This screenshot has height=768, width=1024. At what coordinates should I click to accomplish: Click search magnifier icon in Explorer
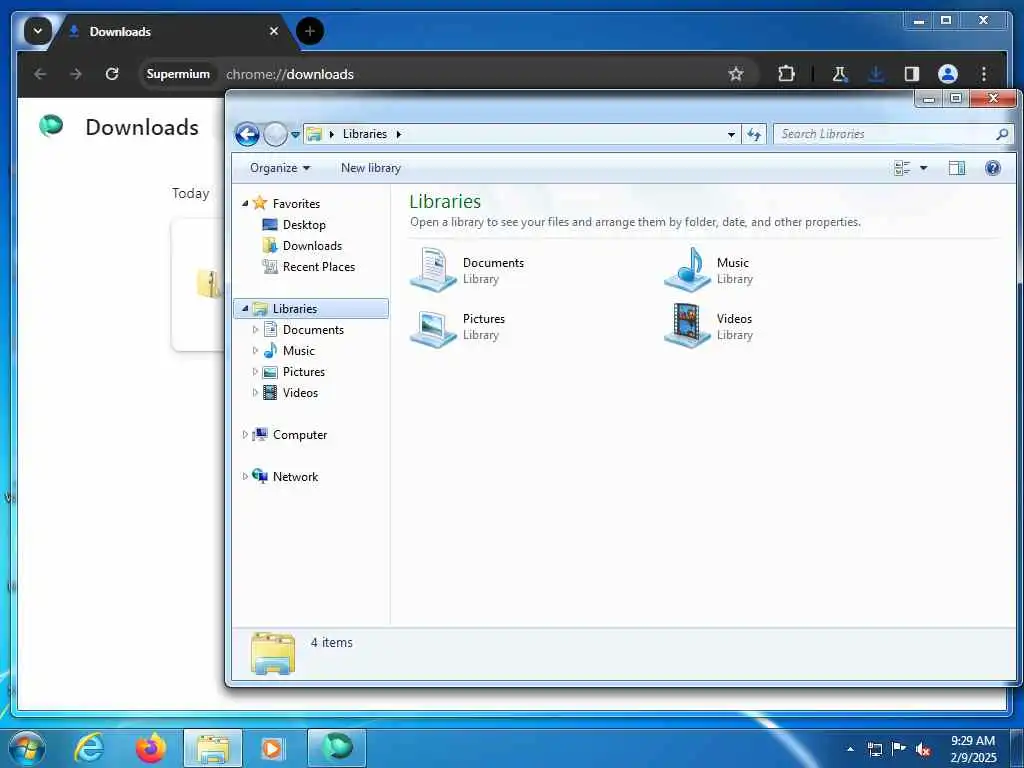point(1002,134)
